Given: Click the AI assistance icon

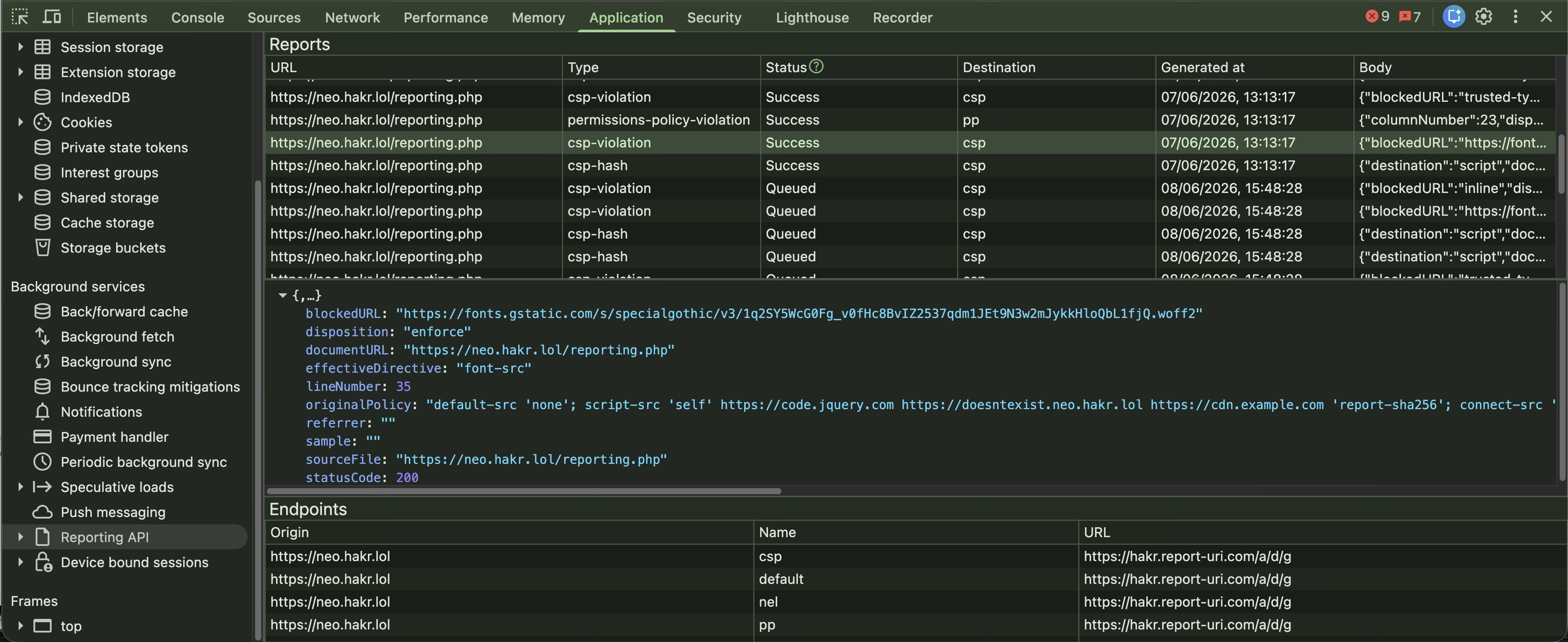Looking at the screenshot, I should click(x=1454, y=17).
